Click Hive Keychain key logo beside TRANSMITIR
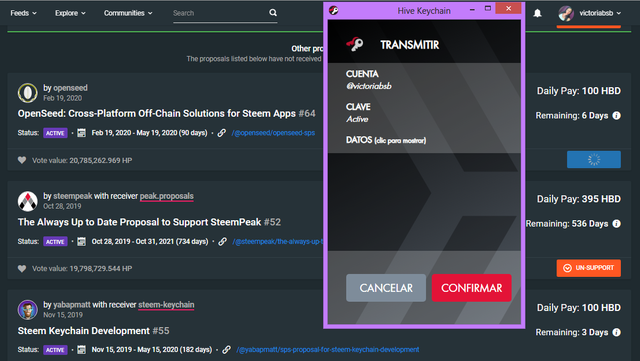 (354, 44)
